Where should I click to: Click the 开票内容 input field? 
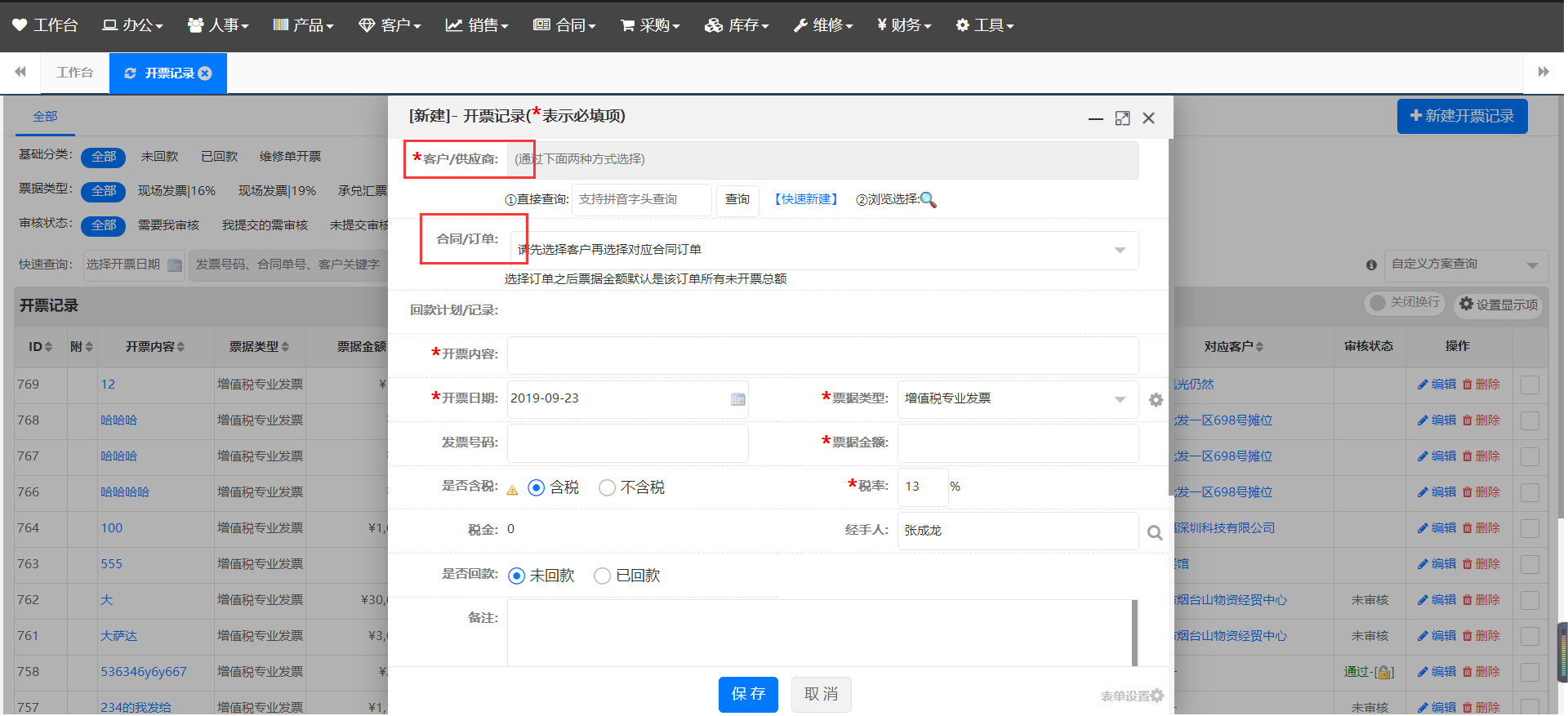[822, 355]
